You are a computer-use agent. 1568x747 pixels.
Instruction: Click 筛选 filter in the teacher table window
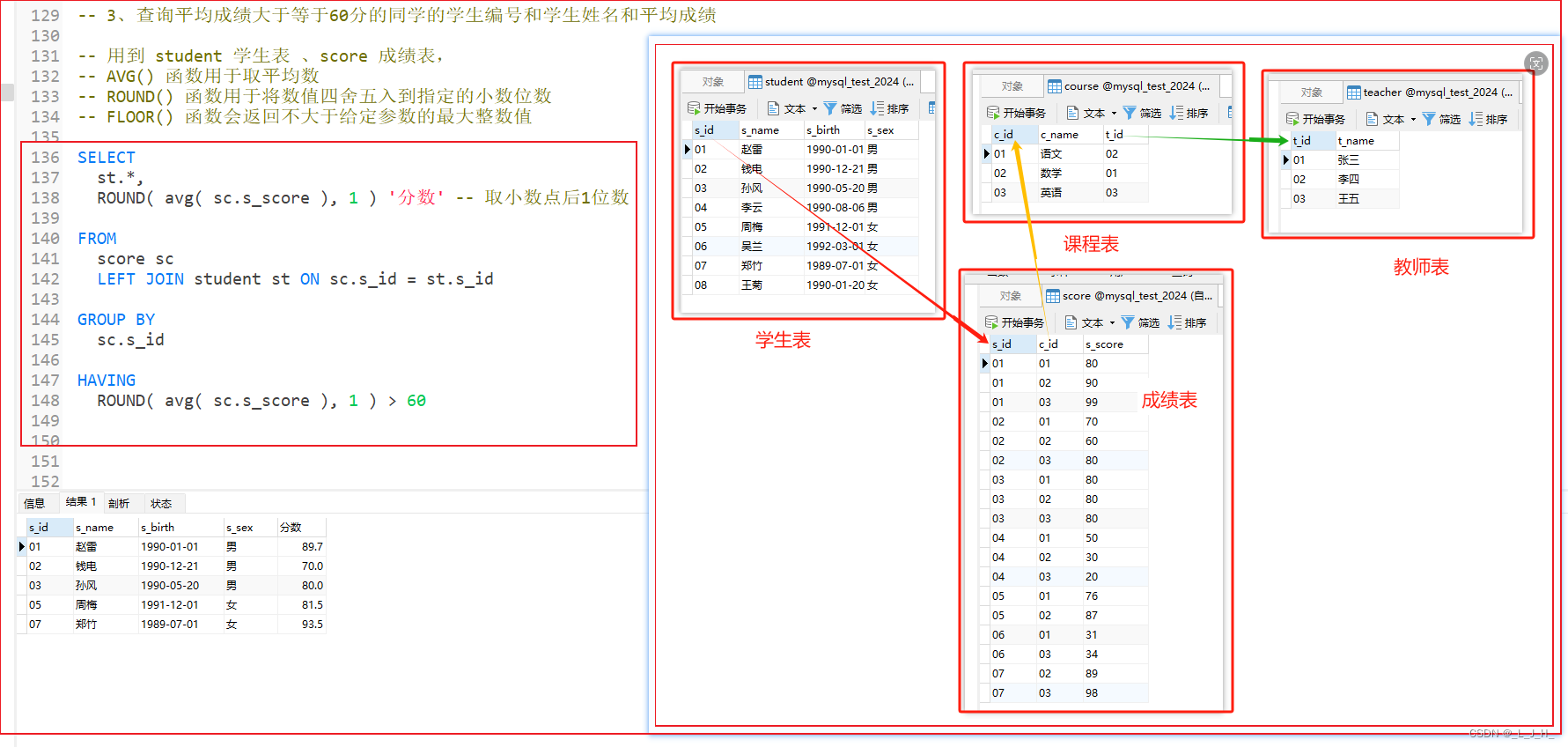[x=1441, y=119]
